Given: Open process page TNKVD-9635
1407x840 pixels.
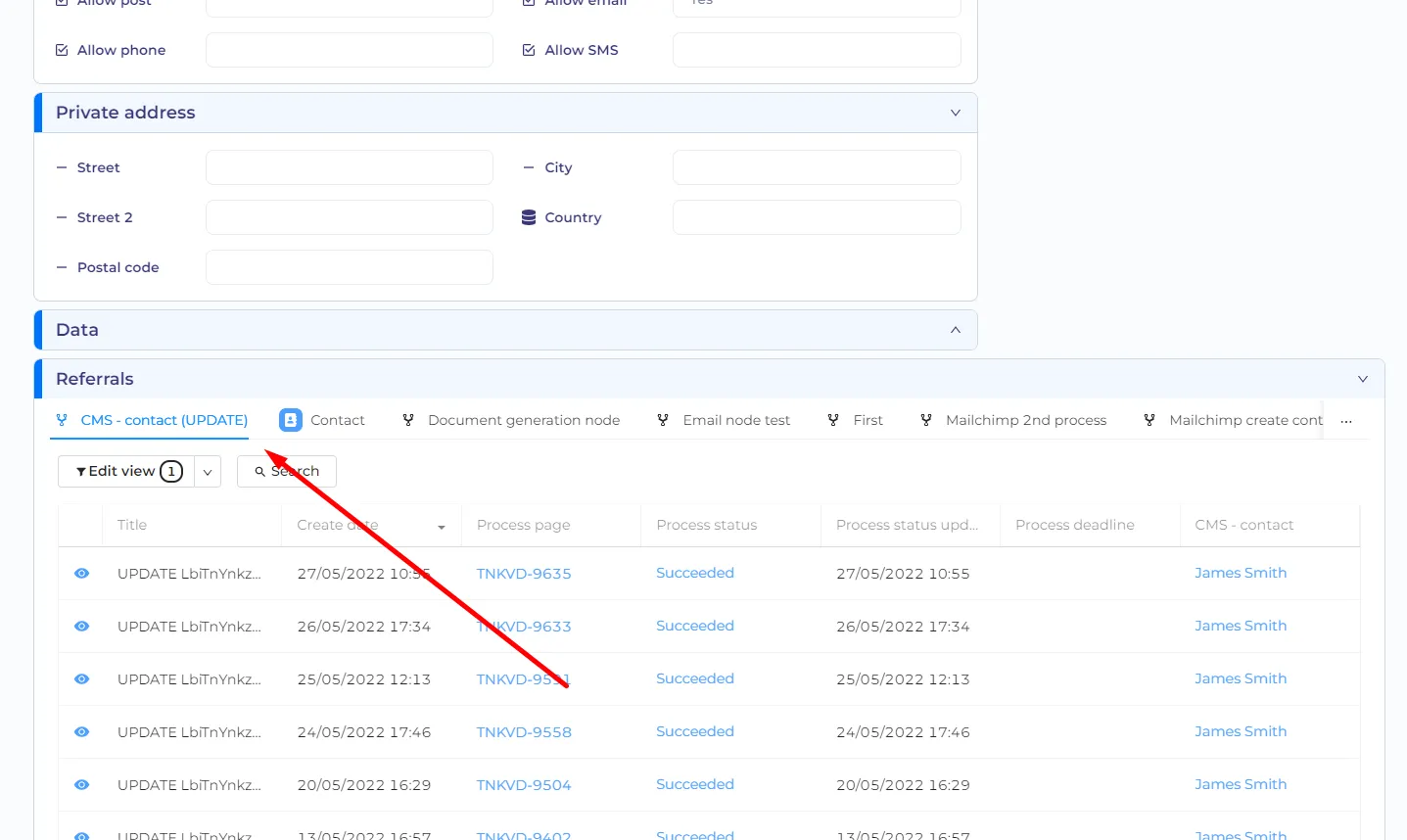Looking at the screenshot, I should point(524,574).
